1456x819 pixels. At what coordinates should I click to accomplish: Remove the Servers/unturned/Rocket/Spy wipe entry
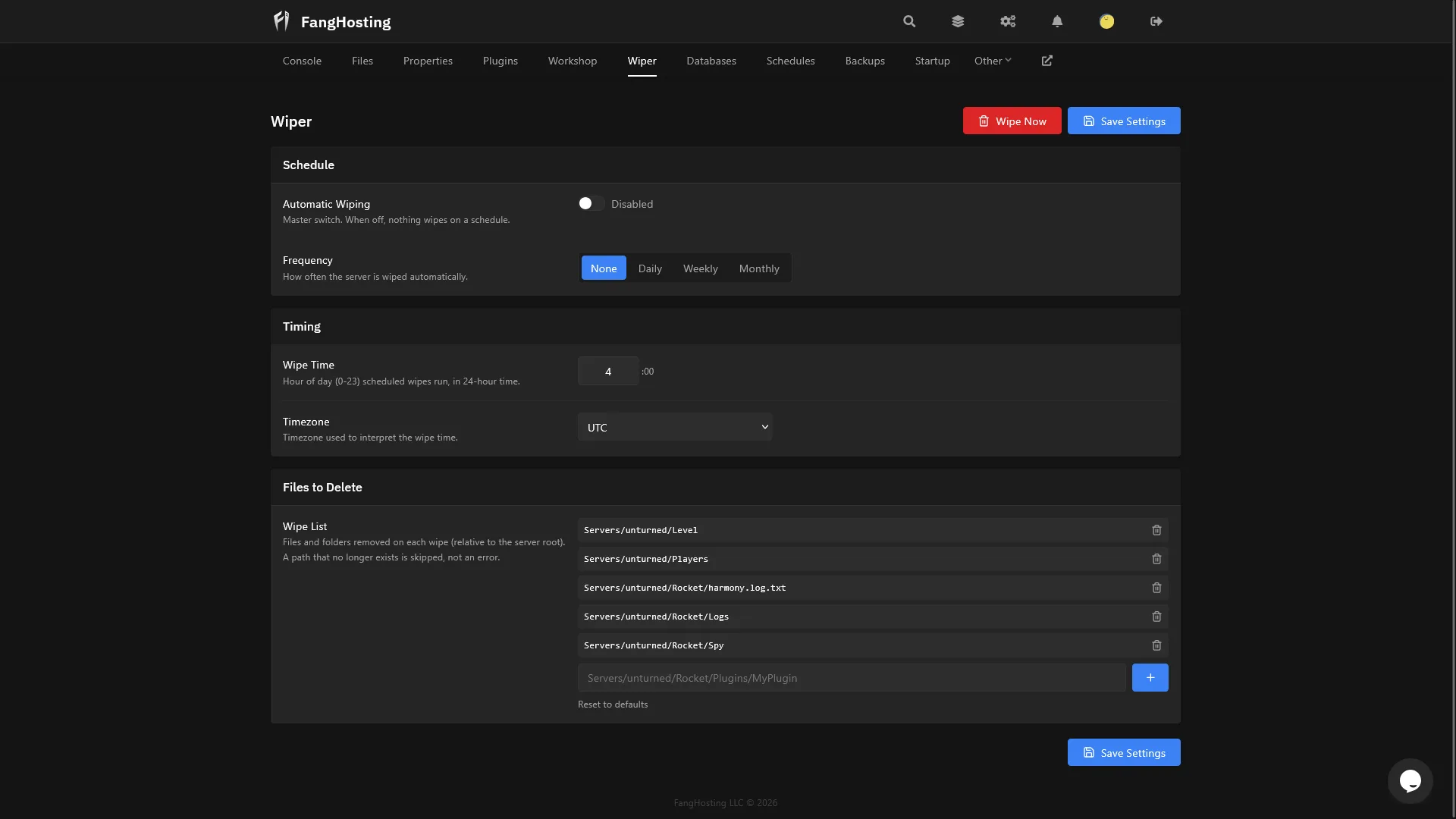pyautogui.click(x=1156, y=645)
